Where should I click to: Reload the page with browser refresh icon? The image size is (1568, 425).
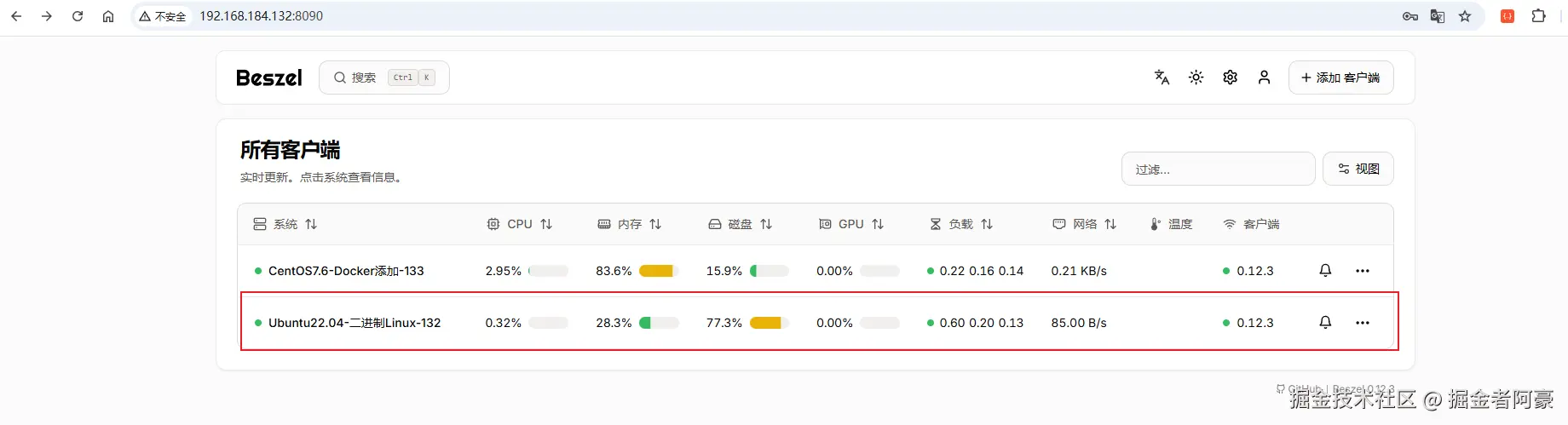[x=78, y=16]
